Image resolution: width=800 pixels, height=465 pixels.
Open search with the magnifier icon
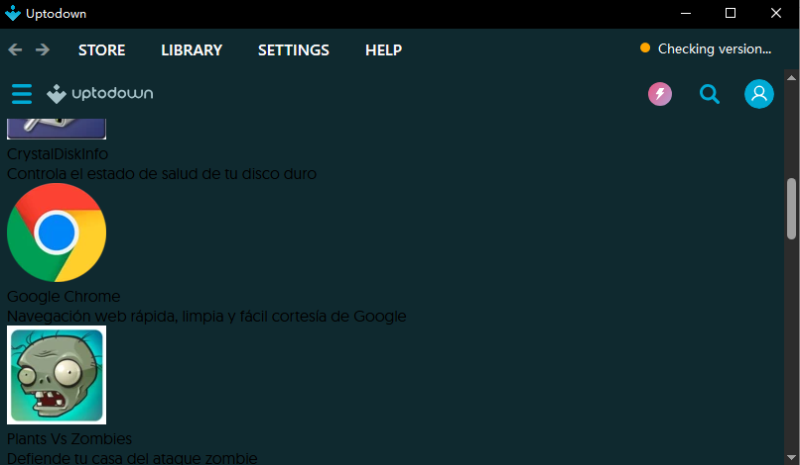tap(709, 94)
